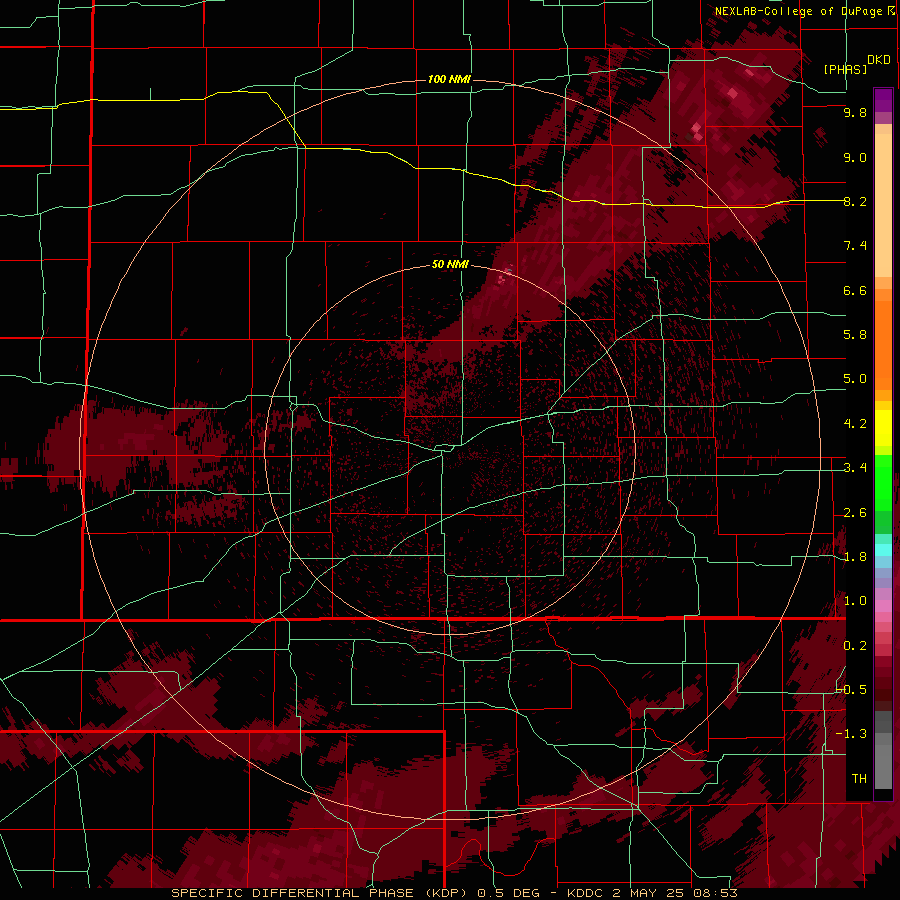Click the TH label on the color scale
900x900 pixels.
[x=859, y=779]
